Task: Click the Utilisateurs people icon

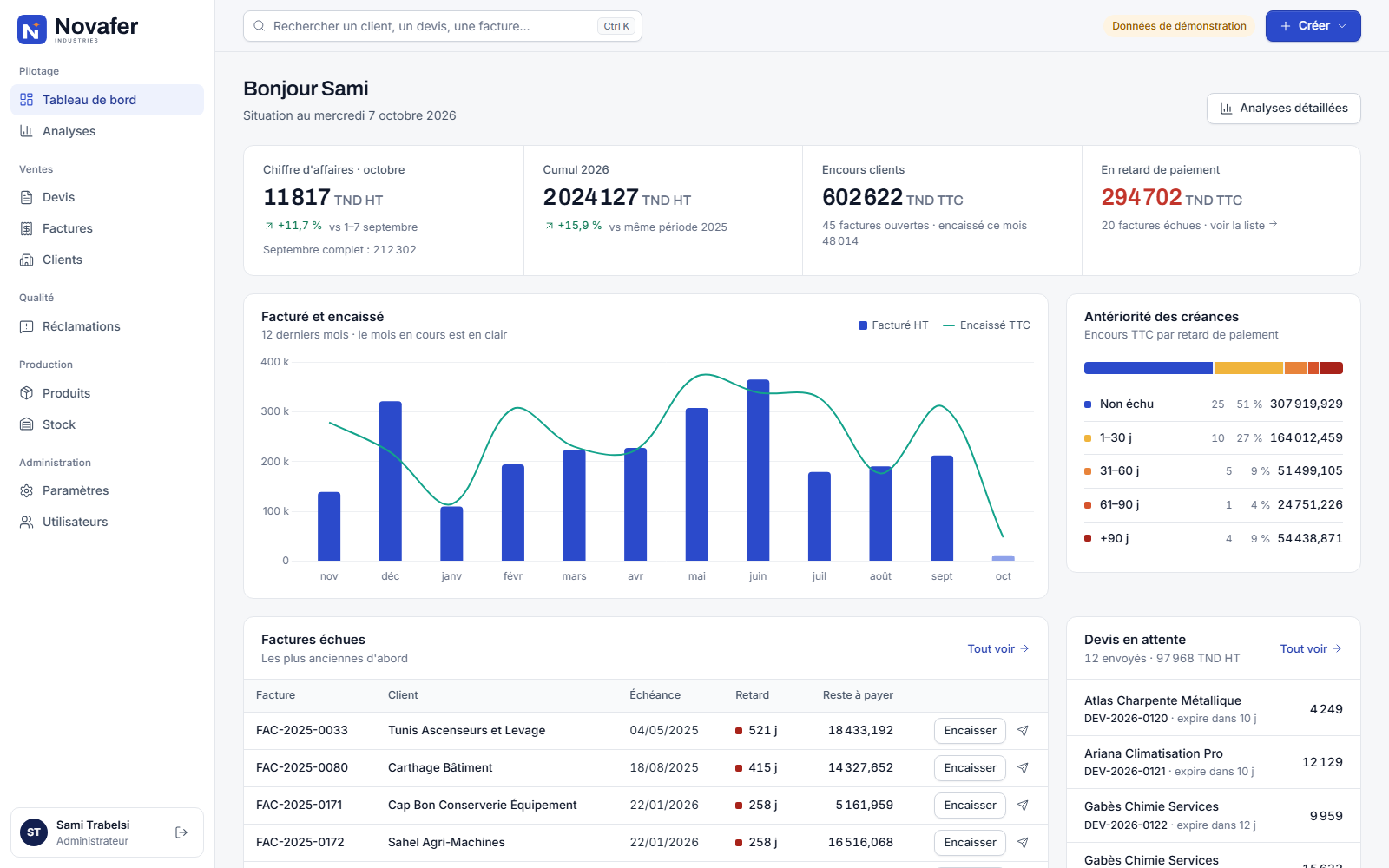Action: pyautogui.click(x=27, y=522)
